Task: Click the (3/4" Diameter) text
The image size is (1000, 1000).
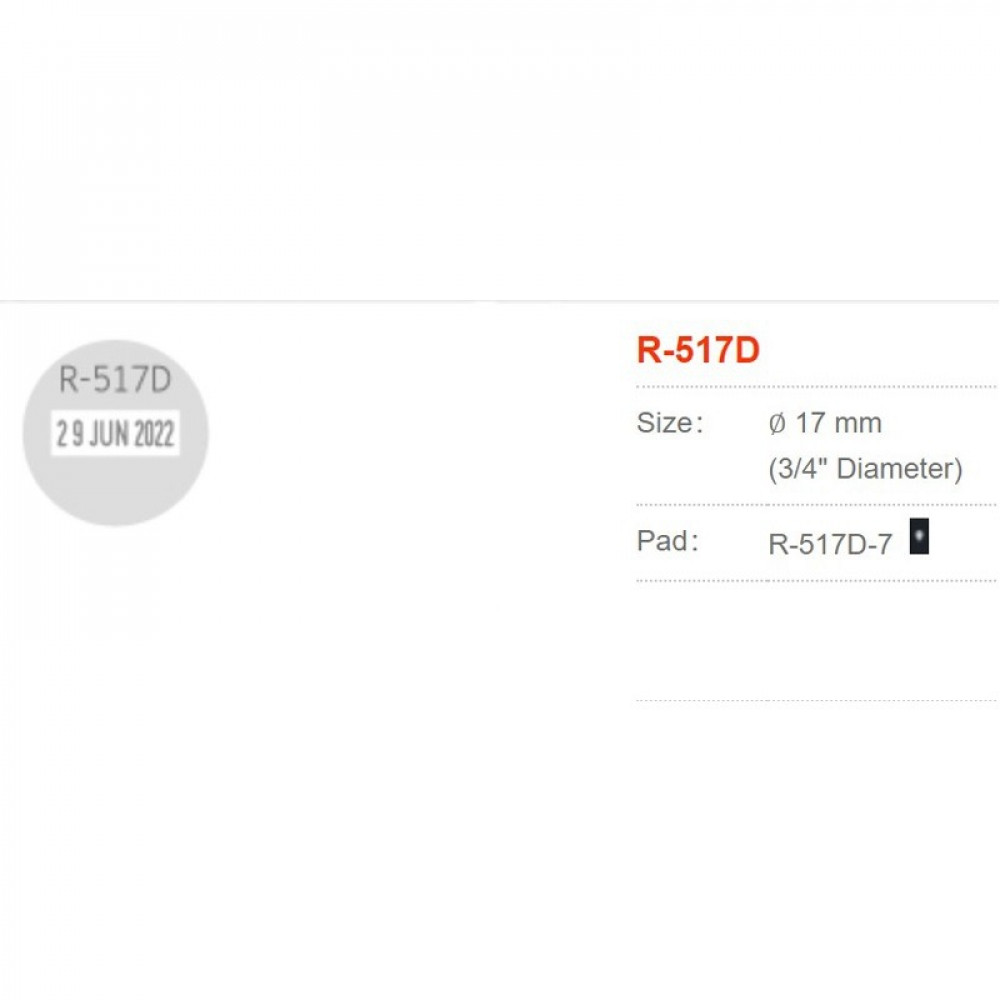Action: 865,468
